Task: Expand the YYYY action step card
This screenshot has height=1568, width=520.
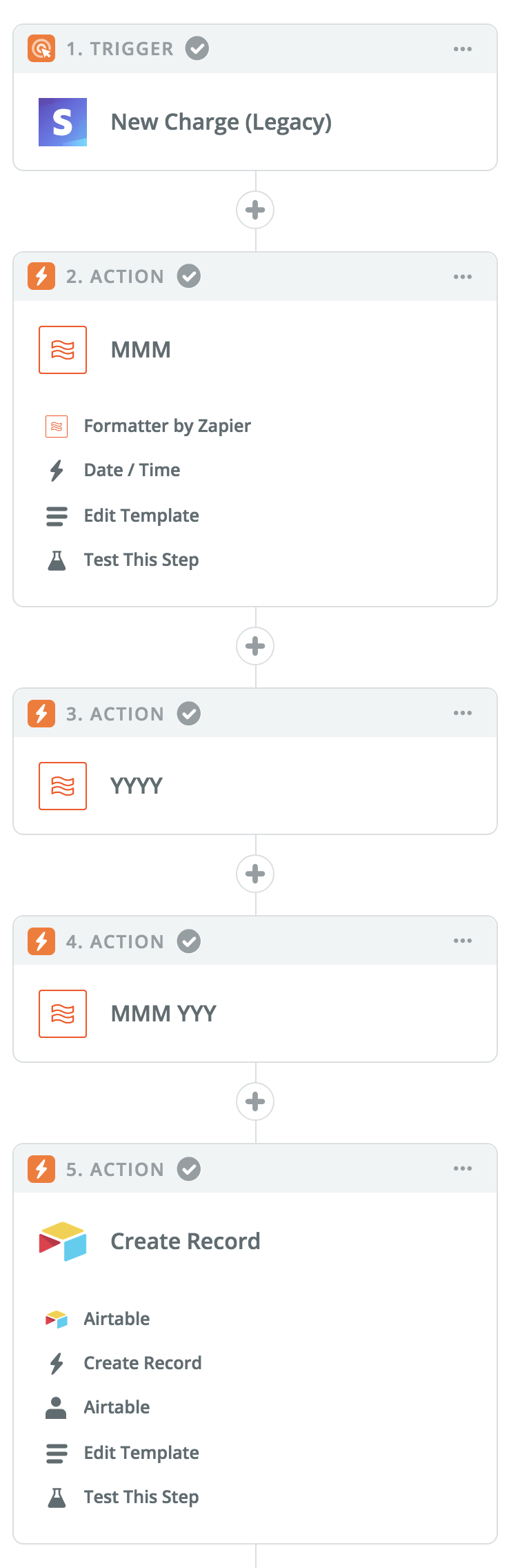Action: [x=255, y=786]
